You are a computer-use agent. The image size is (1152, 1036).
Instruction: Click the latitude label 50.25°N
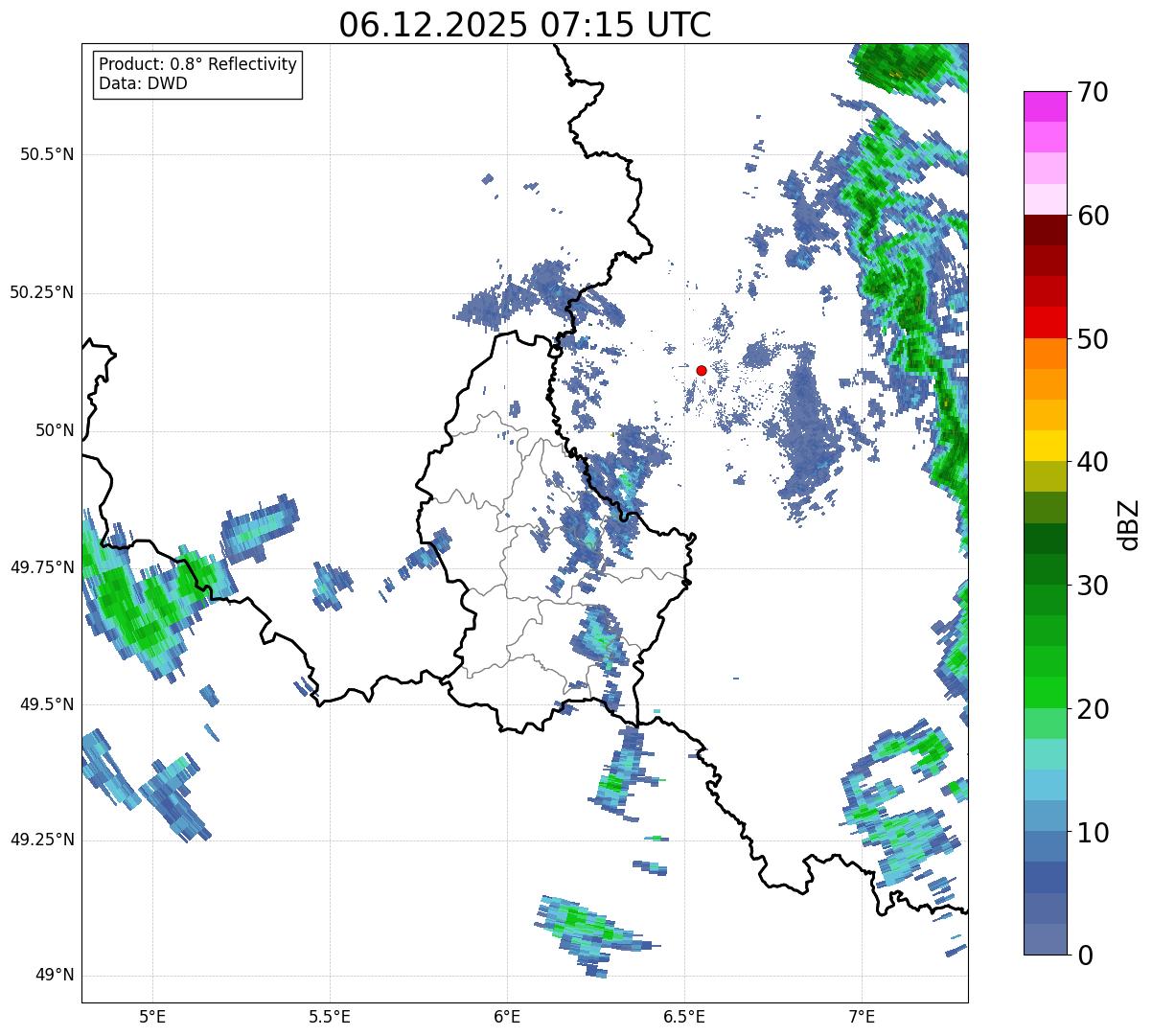[41, 292]
